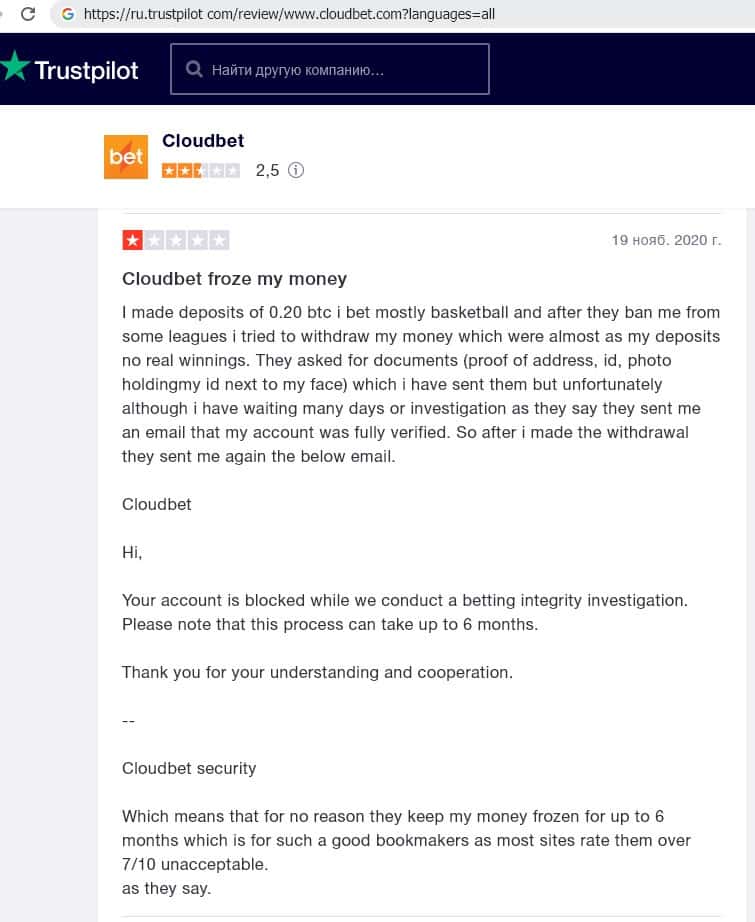Click the review's one-star rating
This screenshot has width=755, height=922.
[175, 240]
